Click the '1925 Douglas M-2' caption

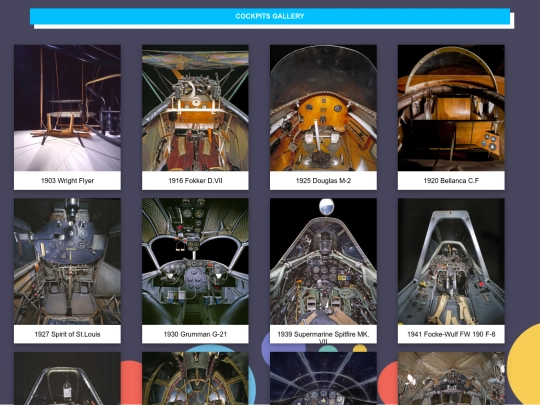click(323, 180)
